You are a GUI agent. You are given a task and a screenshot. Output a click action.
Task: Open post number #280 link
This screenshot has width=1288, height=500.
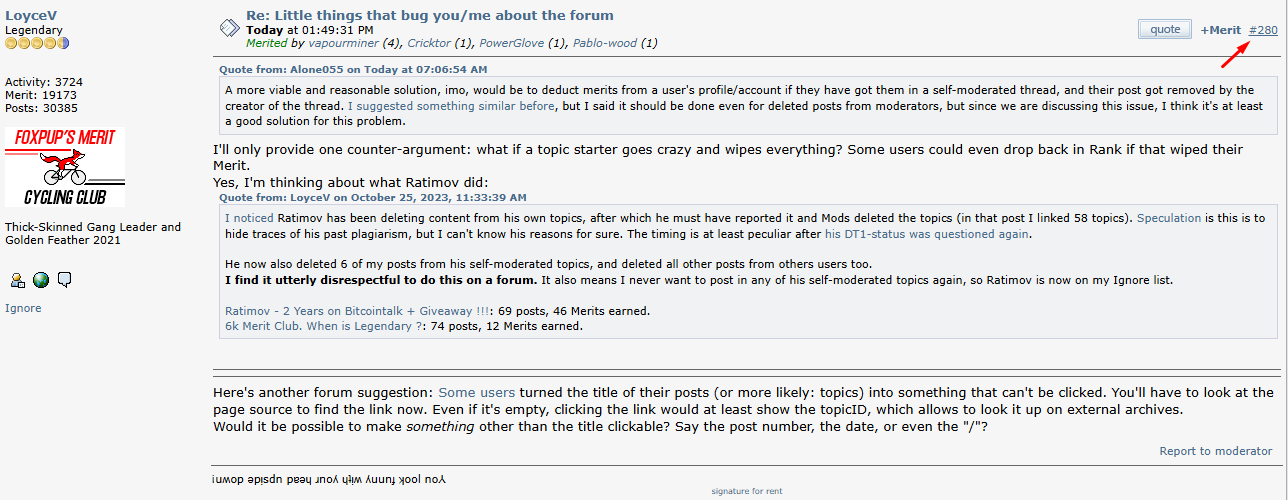coord(1263,30)
